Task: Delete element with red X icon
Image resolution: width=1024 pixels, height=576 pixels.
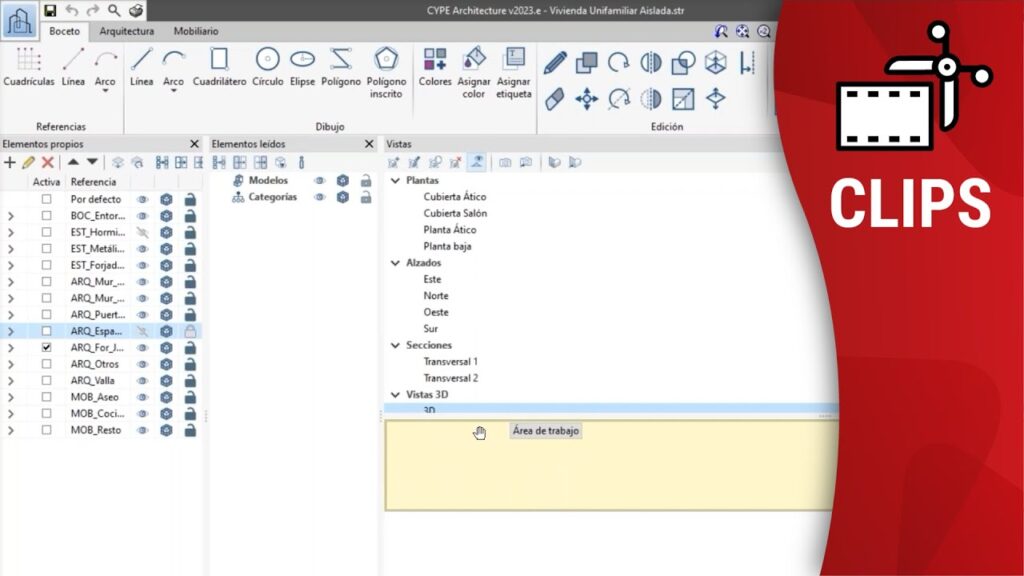Action: click(47, 162)
